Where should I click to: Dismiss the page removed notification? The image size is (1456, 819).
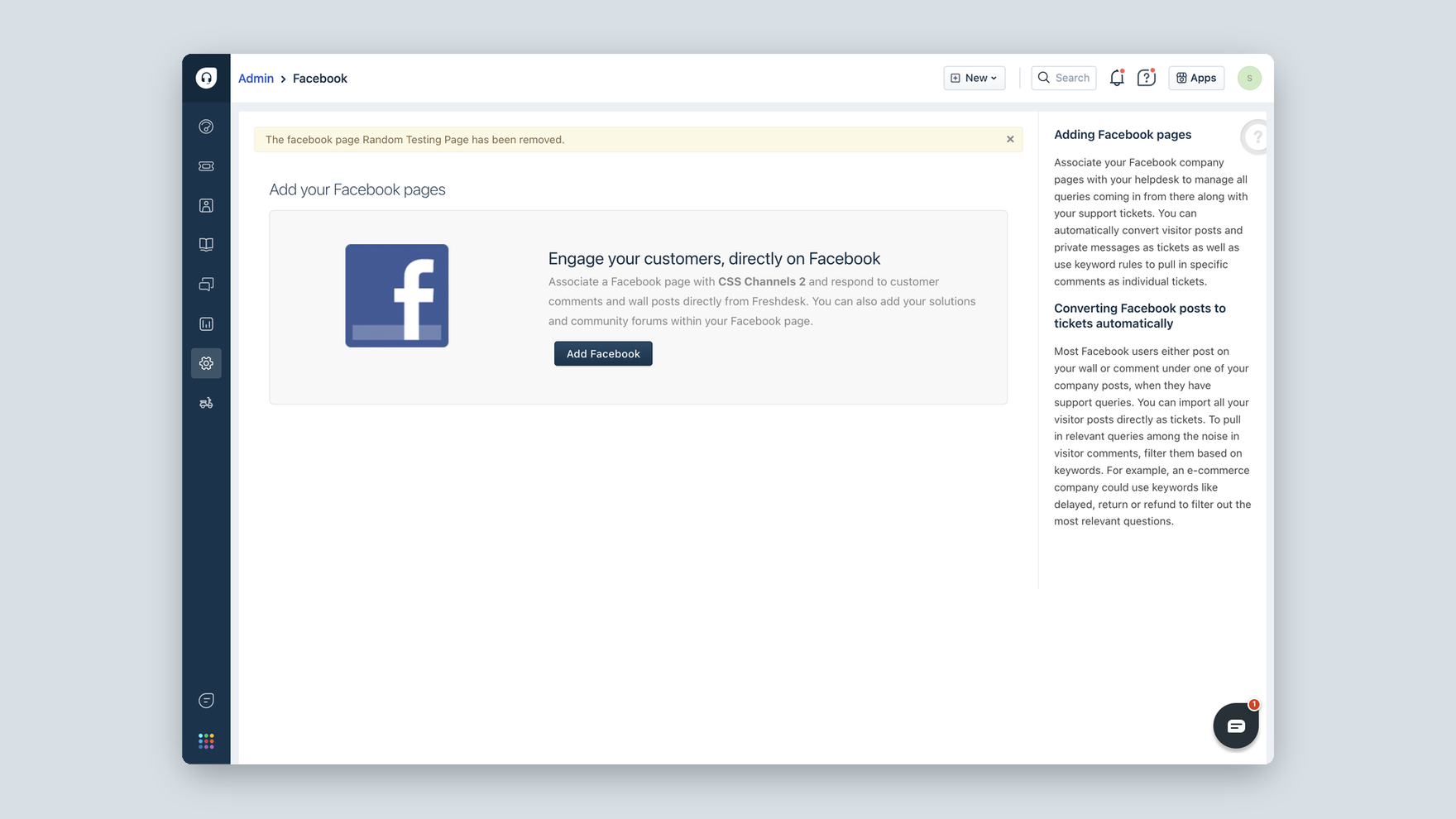tap(1010, 139)
